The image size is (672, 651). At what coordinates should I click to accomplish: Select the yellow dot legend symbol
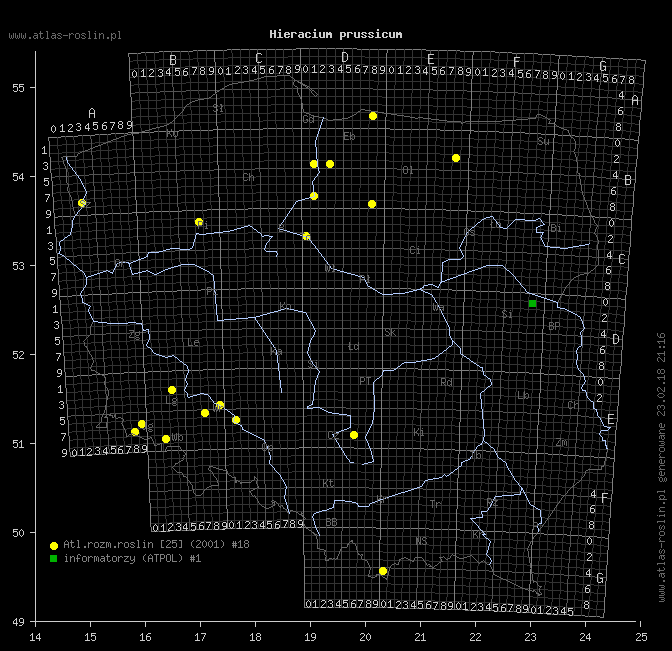[x=54, y=546]
